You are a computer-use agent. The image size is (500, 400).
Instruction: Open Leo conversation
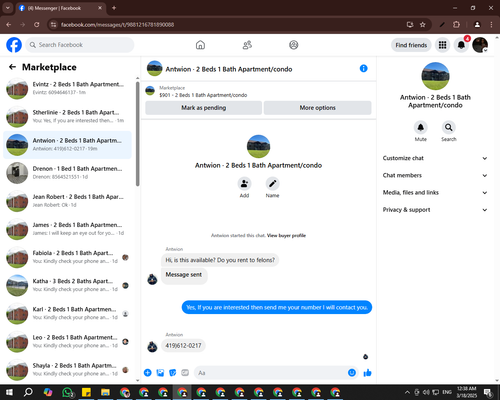click(67, 341)
